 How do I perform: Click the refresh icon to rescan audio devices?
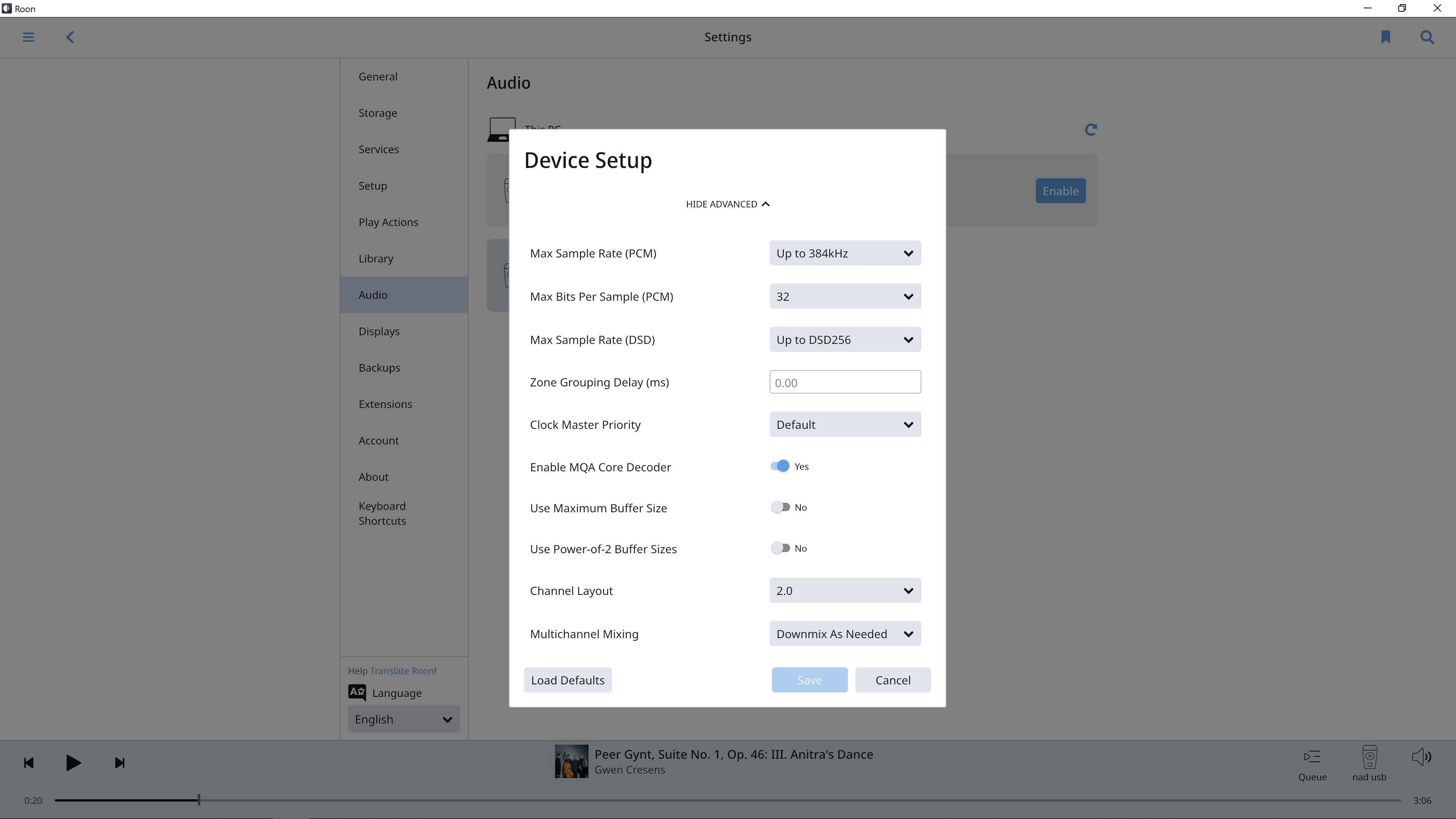[1091, 129]
